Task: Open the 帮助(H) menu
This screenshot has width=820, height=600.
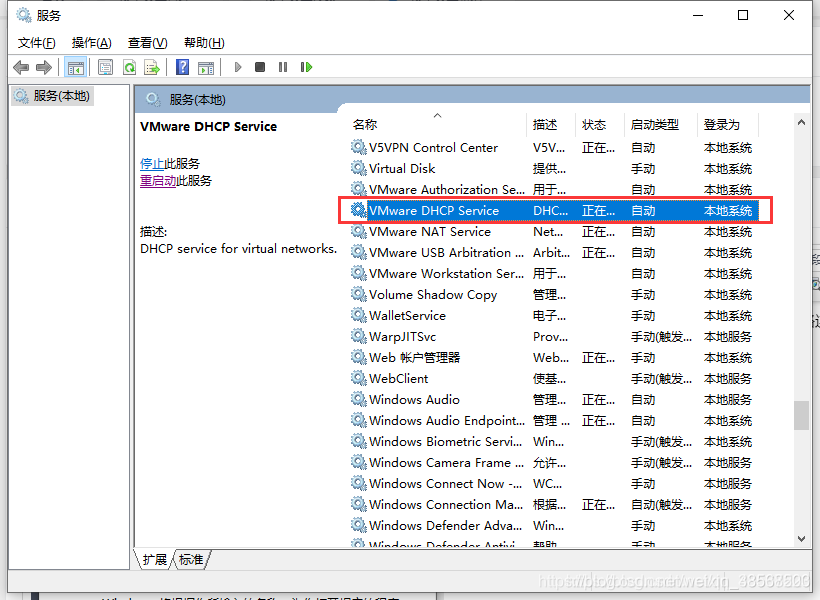Action: pos(204,43)
